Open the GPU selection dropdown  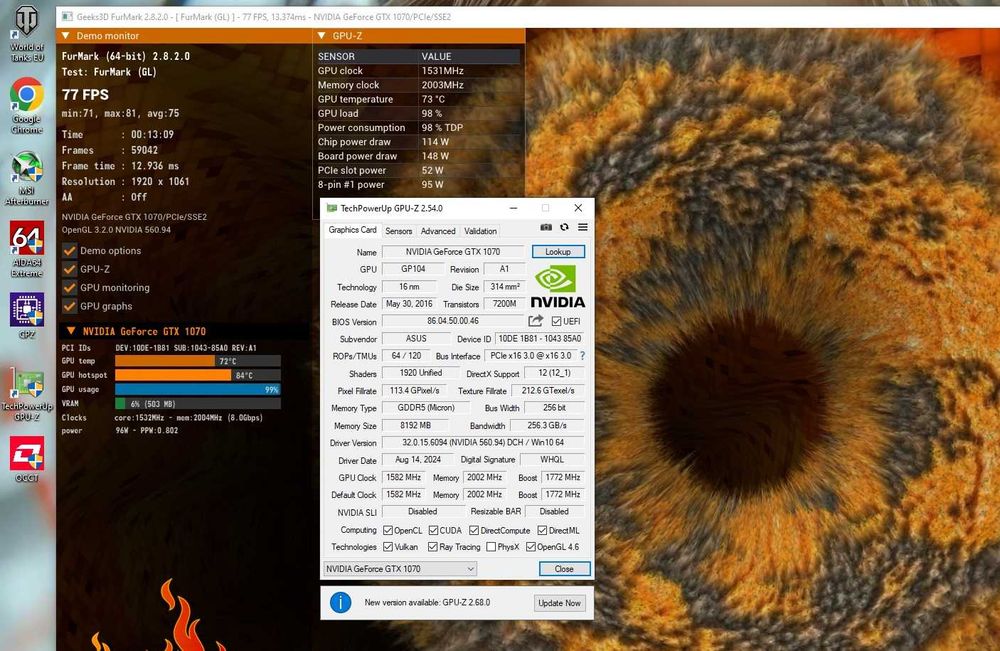click(400, 569)
